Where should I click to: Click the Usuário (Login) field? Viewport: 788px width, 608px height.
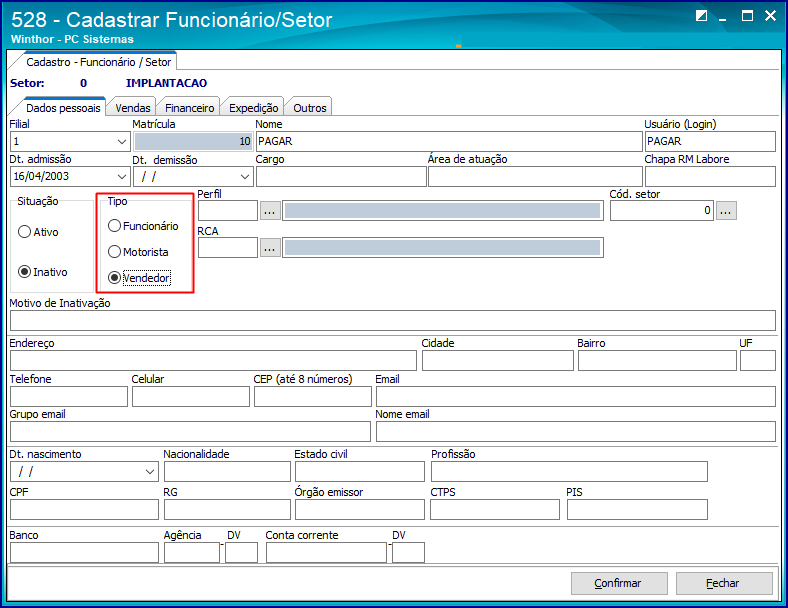[x=710, y=142]
